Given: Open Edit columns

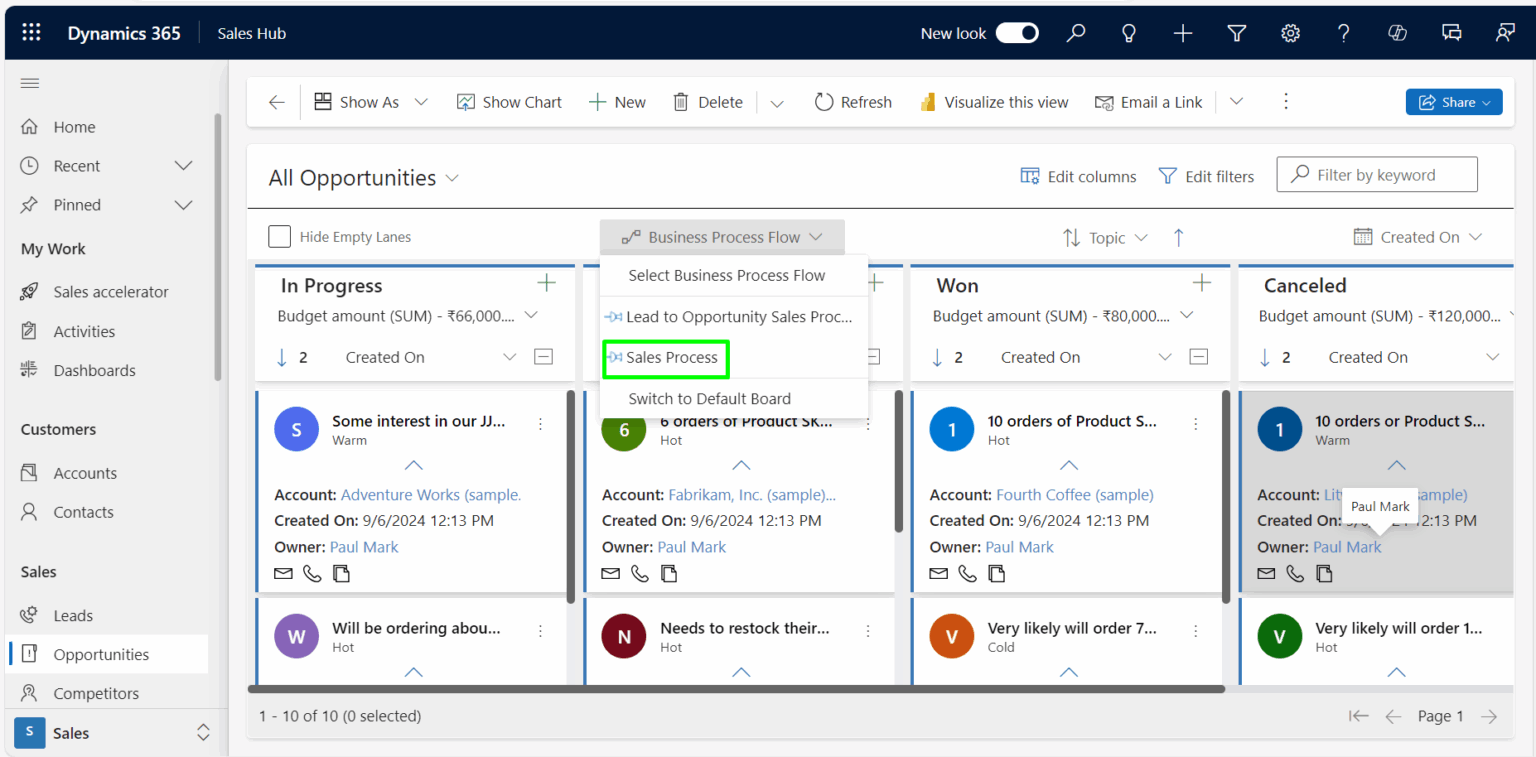Looking at the screenshot, I should (1078, 176).
